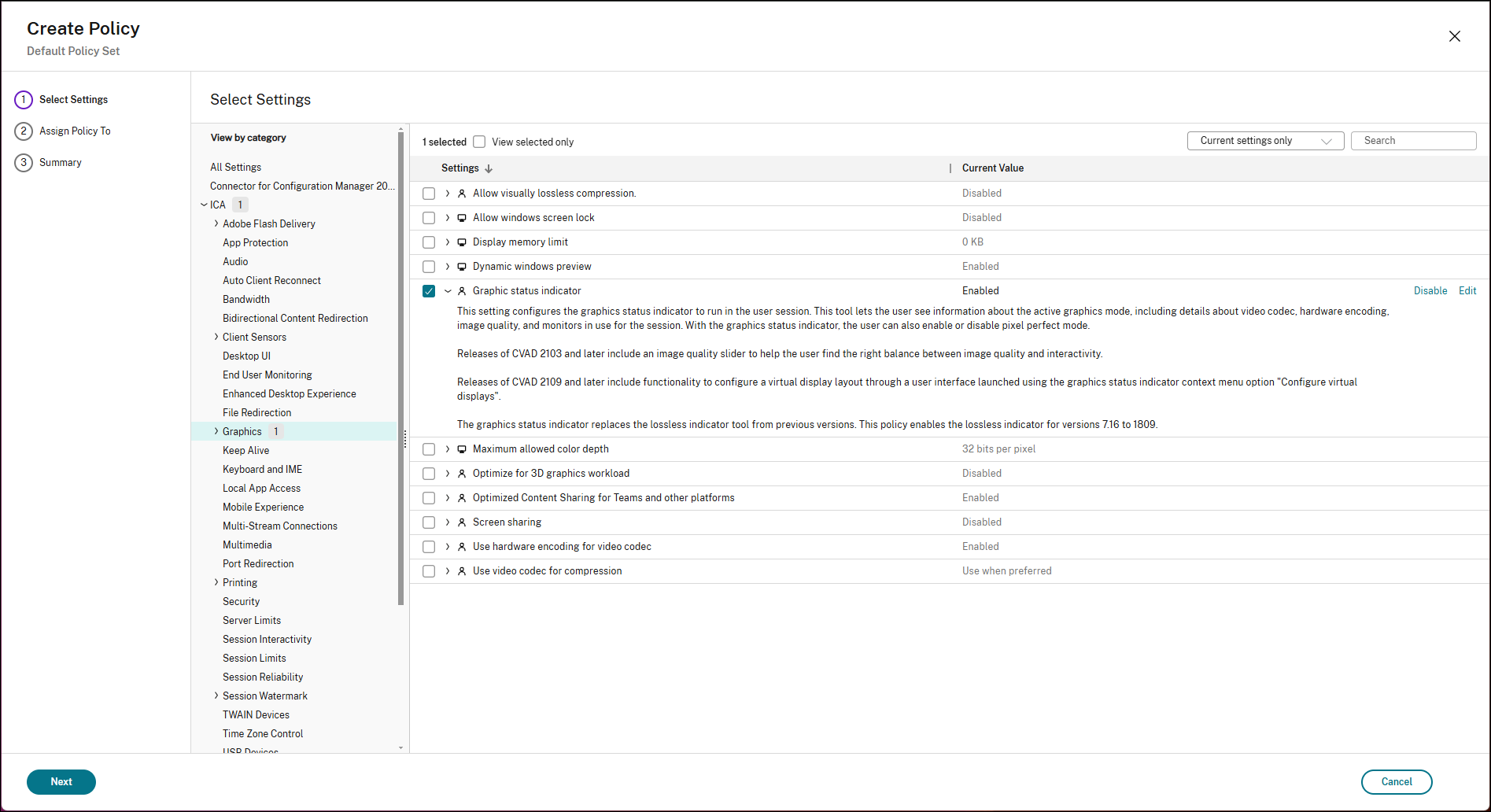This screenshot has width=1491, height=812.
Task: Go to the Assign Policy To step
Action: point(75,131)
